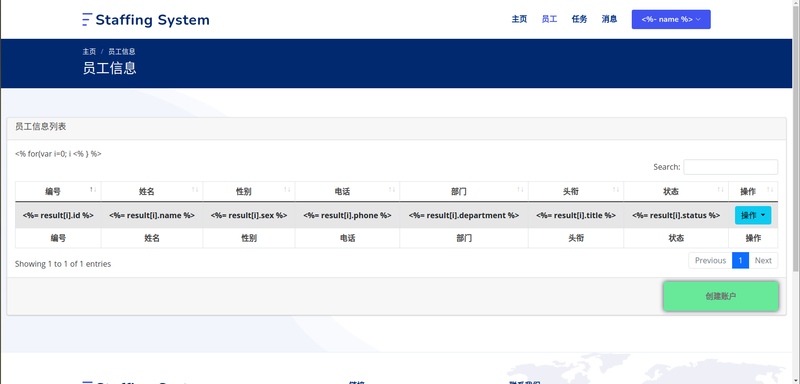Go to 主页 in the breadcrumb
Viewport: 800px width, 384px height.
tap(89, 52)
